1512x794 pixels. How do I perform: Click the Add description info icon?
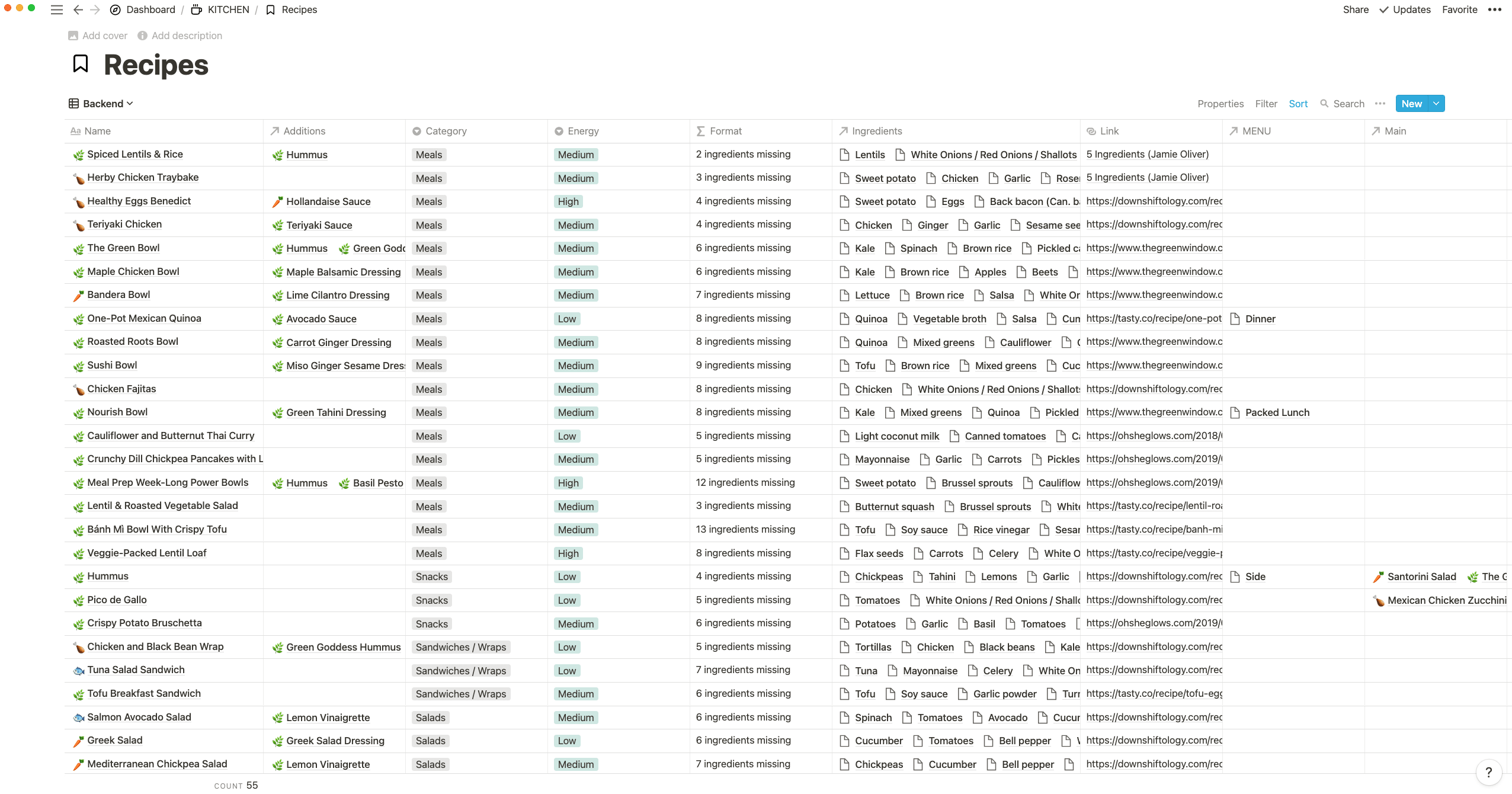coord(142,36)
